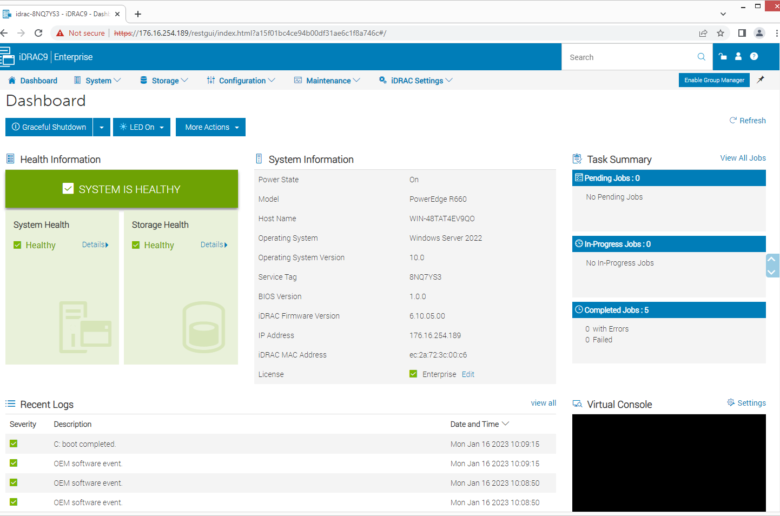Open the Virtual Console preview thumbnail

click(669, 462)
